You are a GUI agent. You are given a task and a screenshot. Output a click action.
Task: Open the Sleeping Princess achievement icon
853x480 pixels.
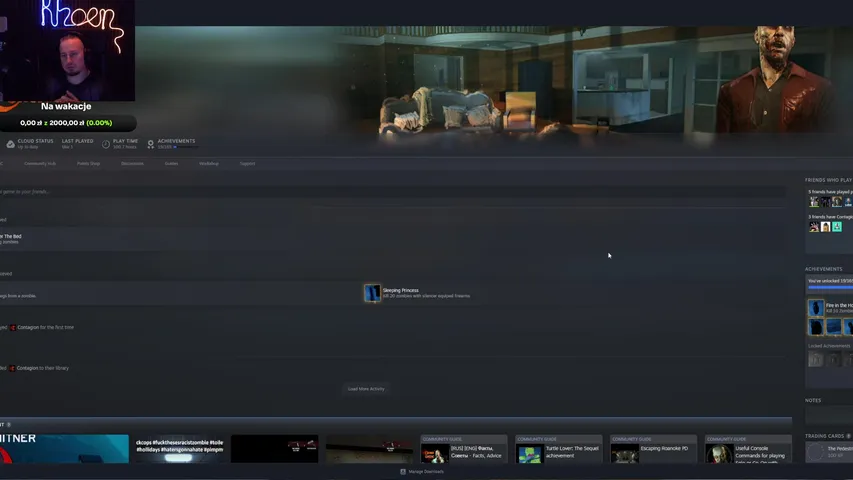pyautogui.click(x=373, y=293)
